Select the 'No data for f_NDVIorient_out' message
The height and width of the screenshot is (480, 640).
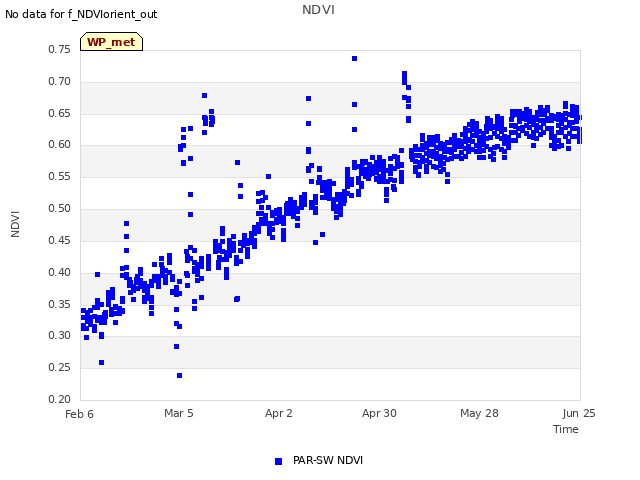(81, 14)
